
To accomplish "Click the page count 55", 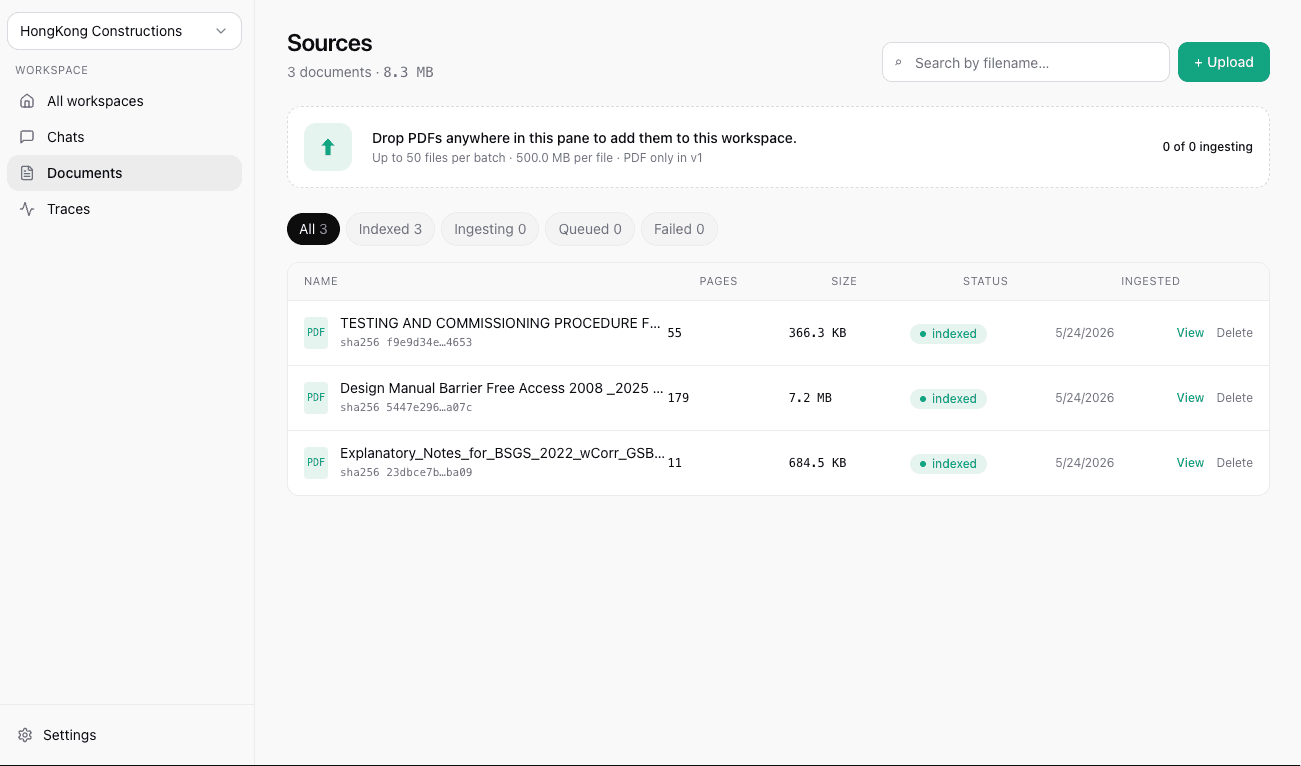I will tap(674, 333).
